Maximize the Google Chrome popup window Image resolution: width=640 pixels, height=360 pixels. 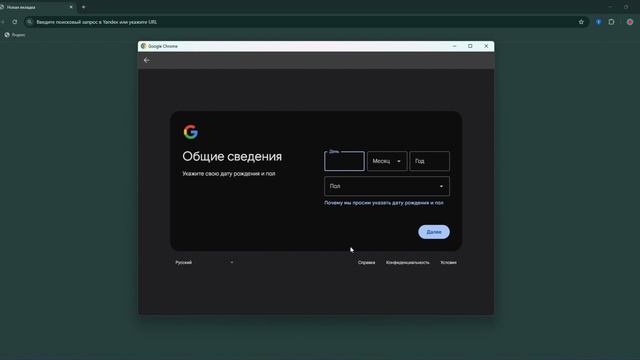(470, 46)
